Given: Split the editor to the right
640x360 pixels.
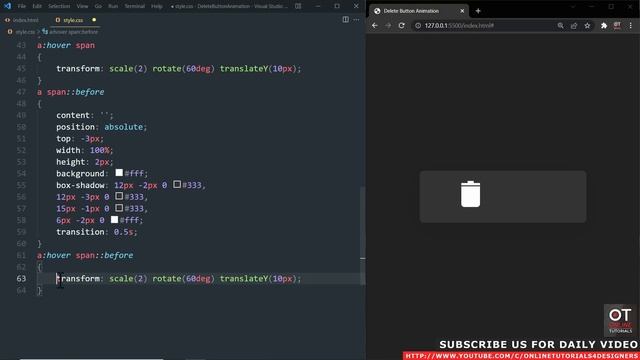Looking at the screenshot, I should pyautogui.click(x=345, y=20).
